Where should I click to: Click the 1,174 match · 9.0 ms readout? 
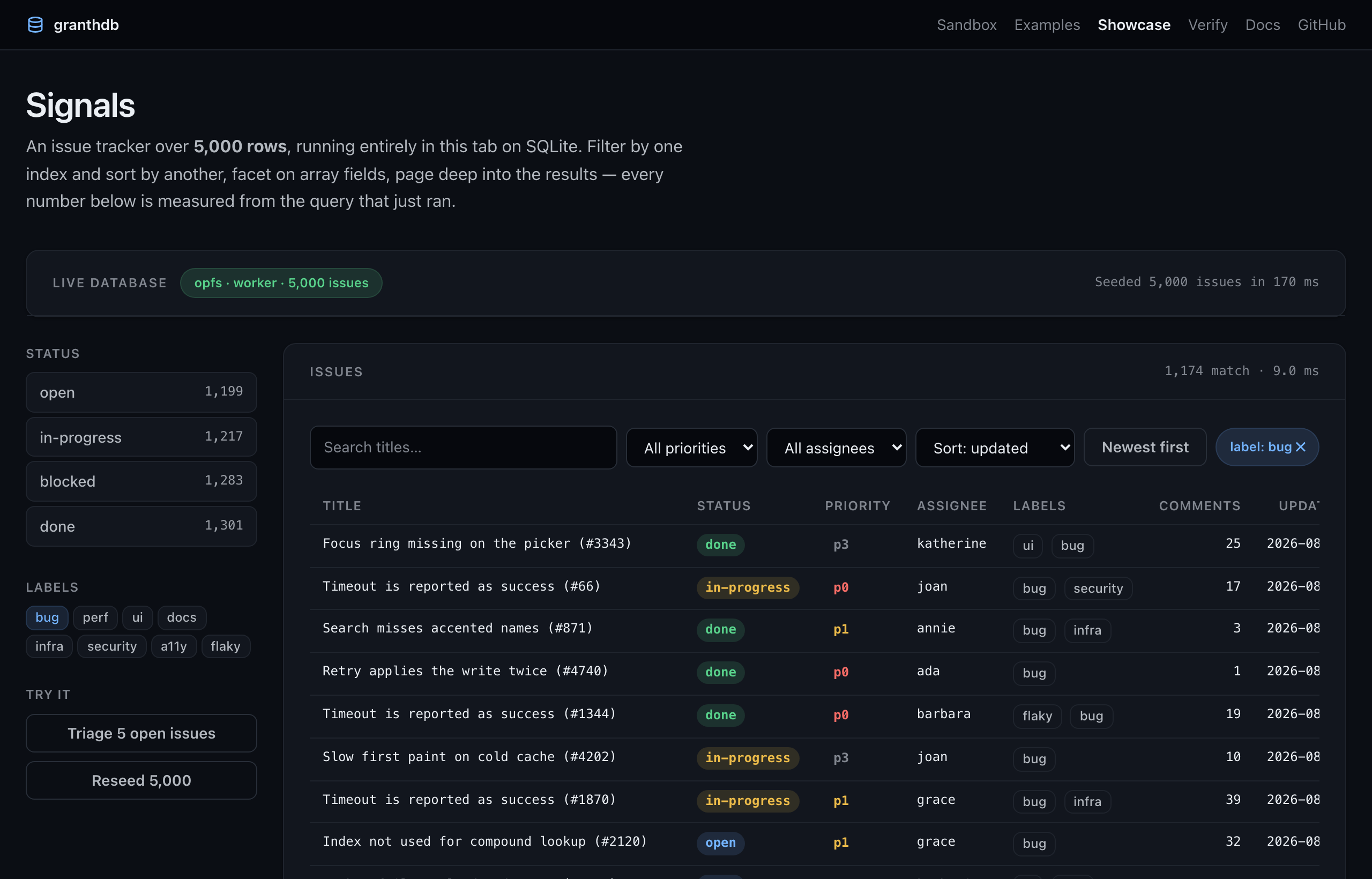[1241, 371]
